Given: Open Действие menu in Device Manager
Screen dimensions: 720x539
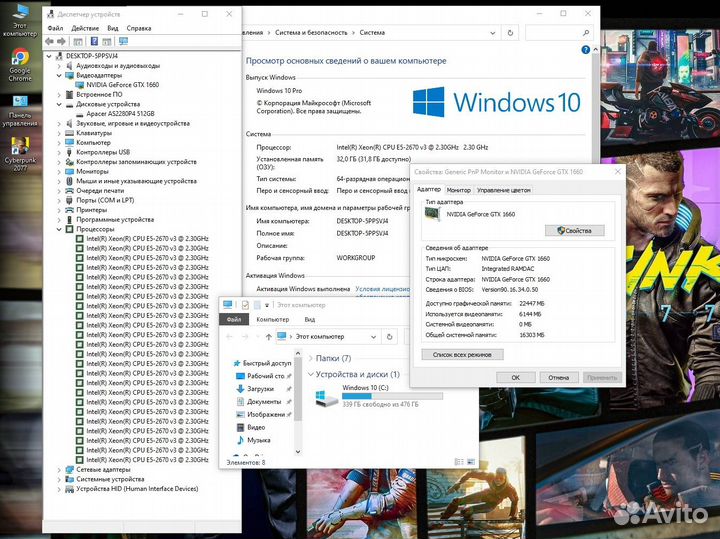Looking at the screenshot, I should [85, 28].
